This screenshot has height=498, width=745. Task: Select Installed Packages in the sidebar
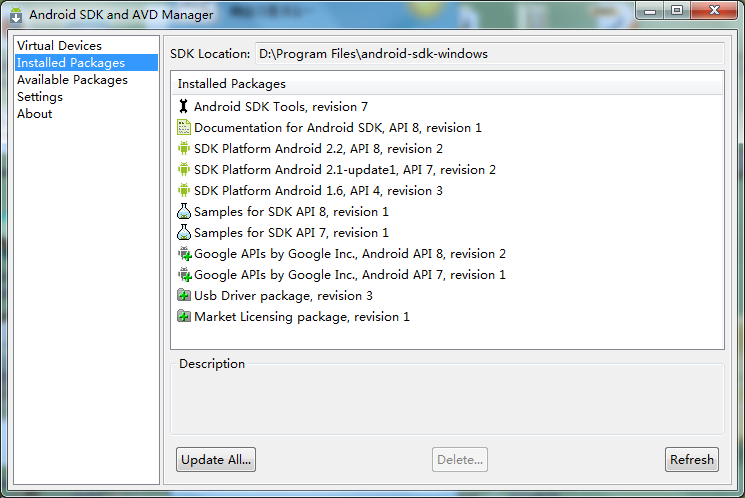86,63
